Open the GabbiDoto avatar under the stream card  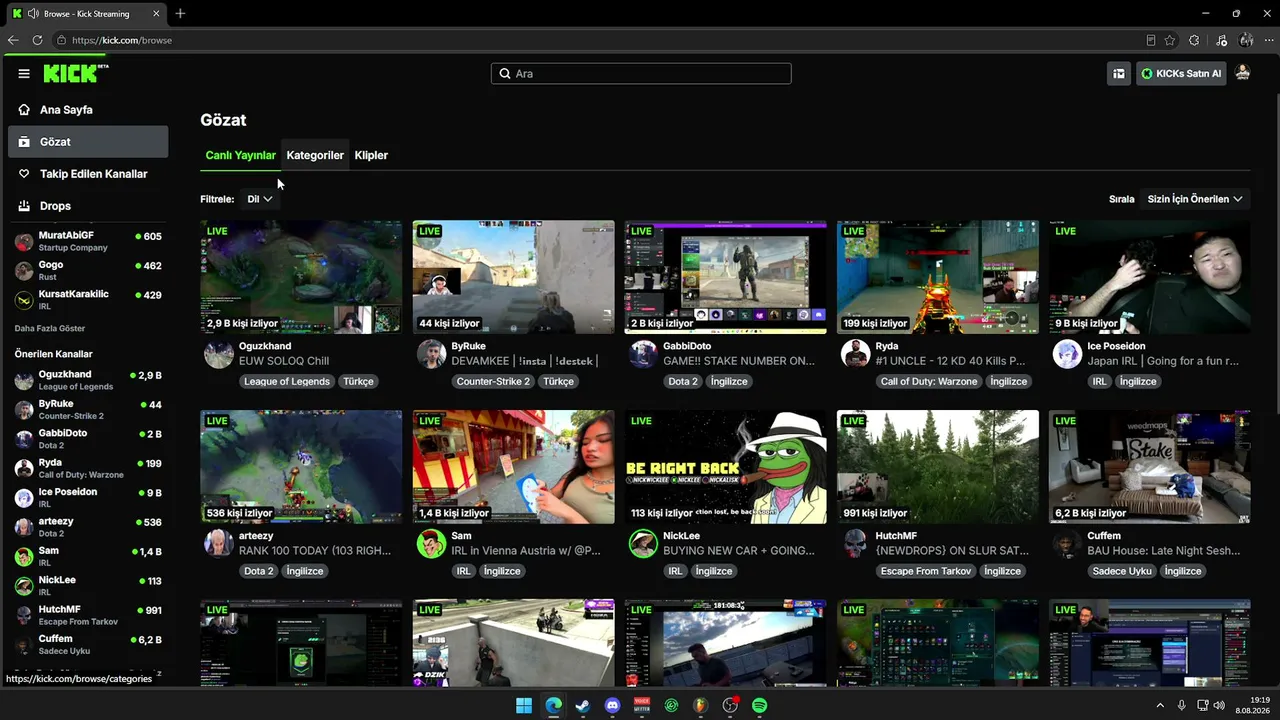tap(643, 354)
